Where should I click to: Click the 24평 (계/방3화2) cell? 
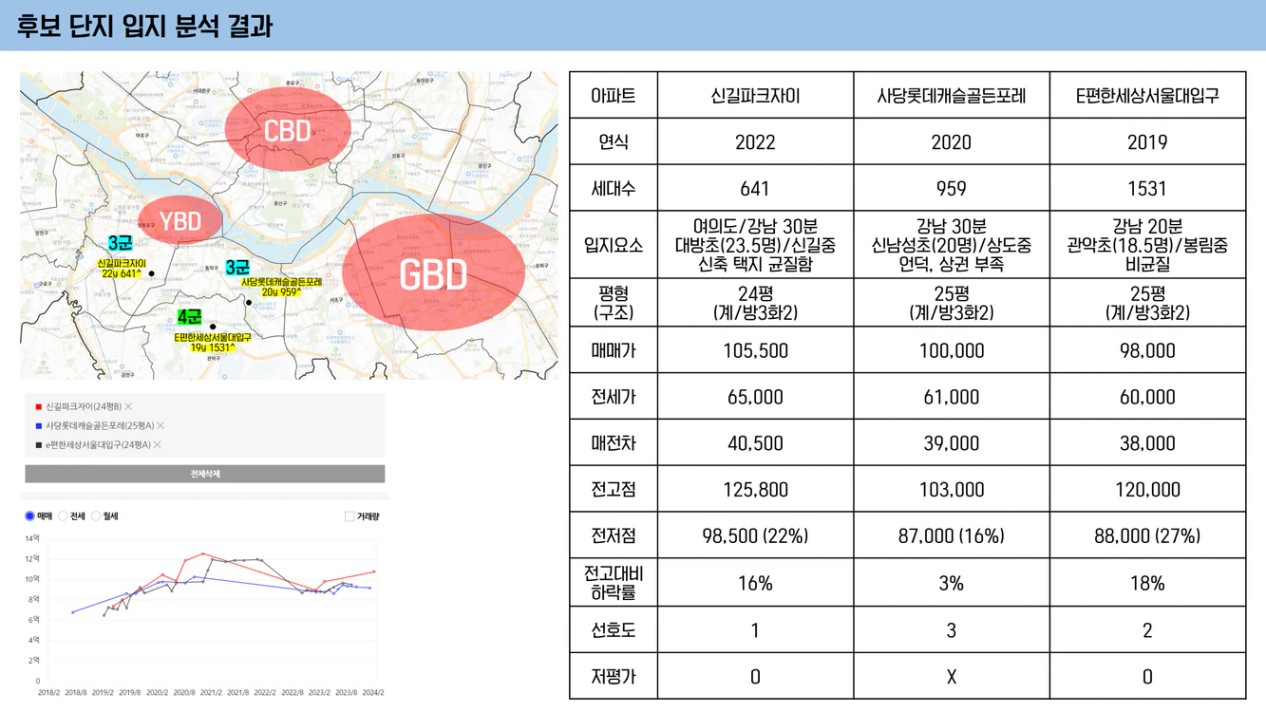tap(754, 302)
